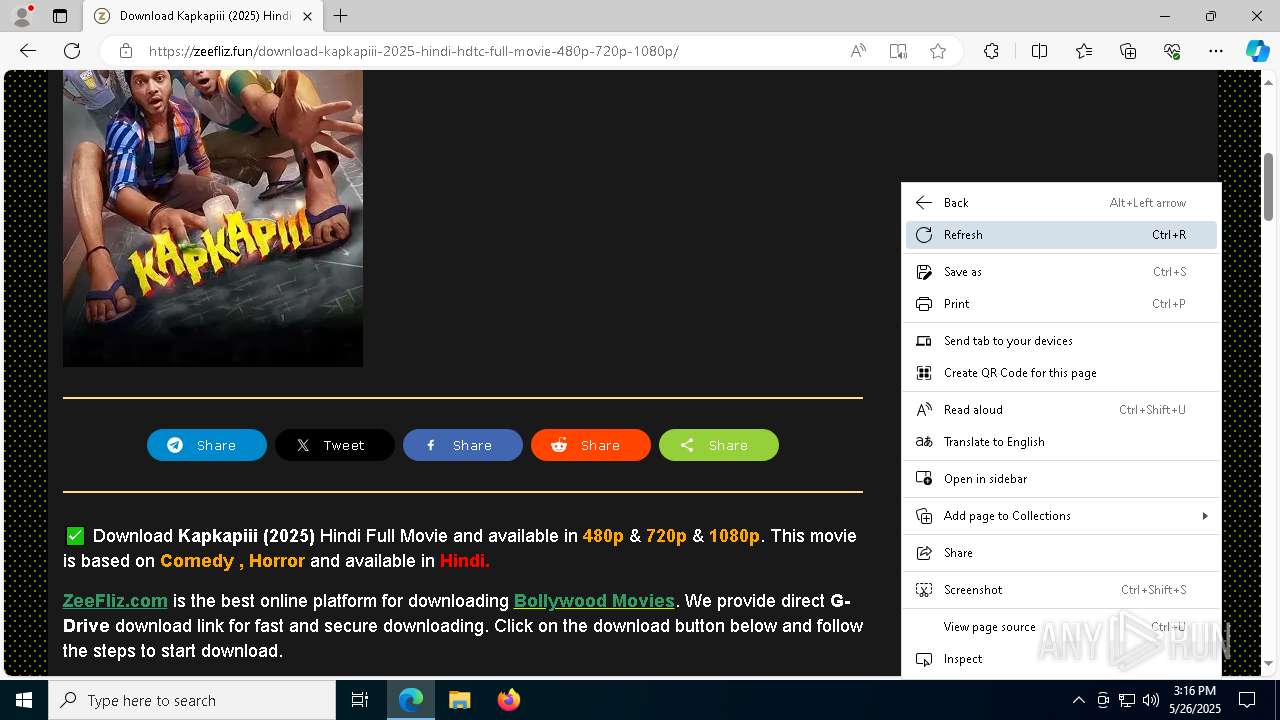
Task: Click the browser reload page icon
Action: coord(72,51)
